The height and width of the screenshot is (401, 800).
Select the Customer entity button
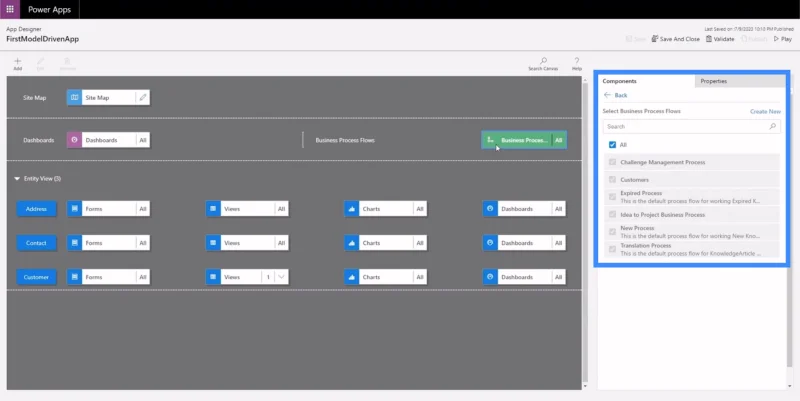(x=36, y=277)
